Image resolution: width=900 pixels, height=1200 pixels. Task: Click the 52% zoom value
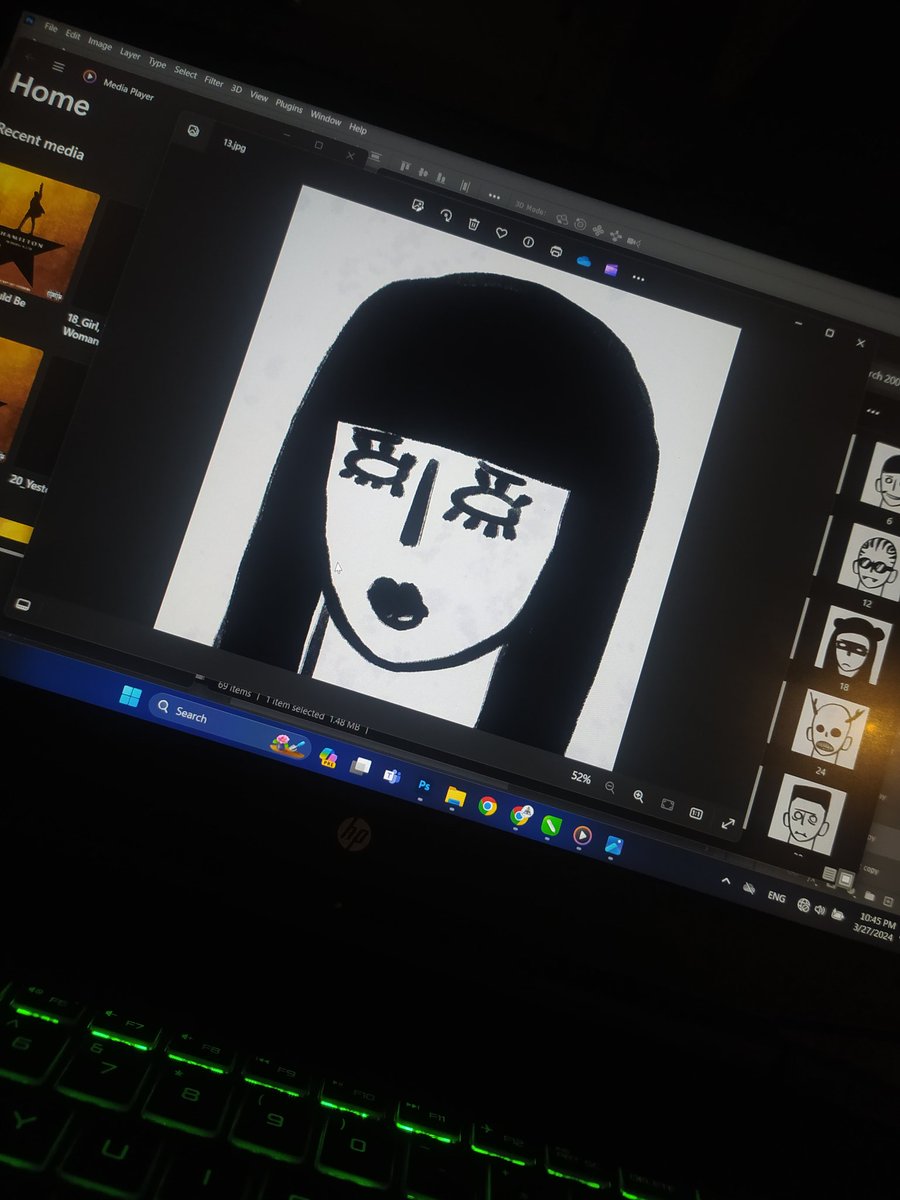click(x=581, y=778)
